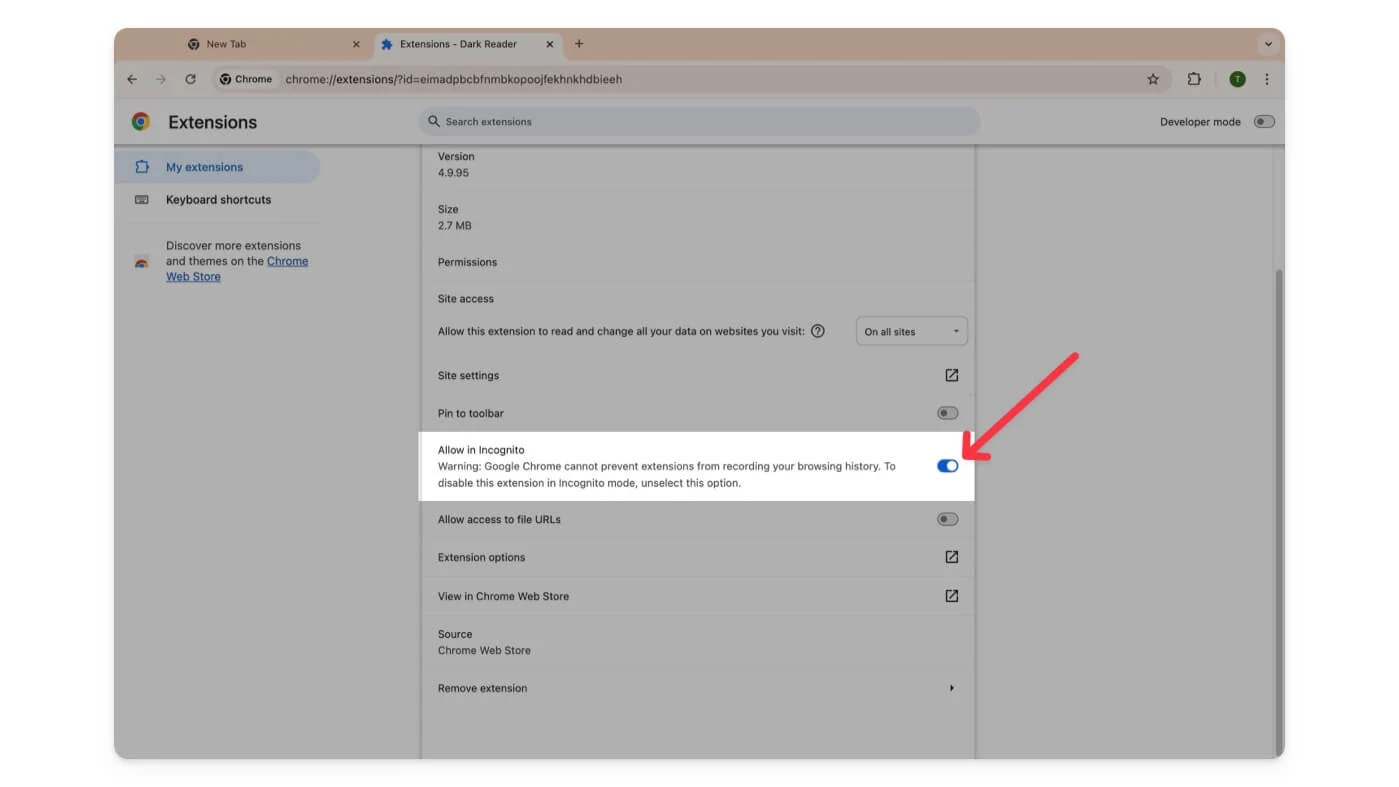This screenshot has width=1399, height=787.
Task: Enable Allow access to file URLs
Action: click(947, 519)
